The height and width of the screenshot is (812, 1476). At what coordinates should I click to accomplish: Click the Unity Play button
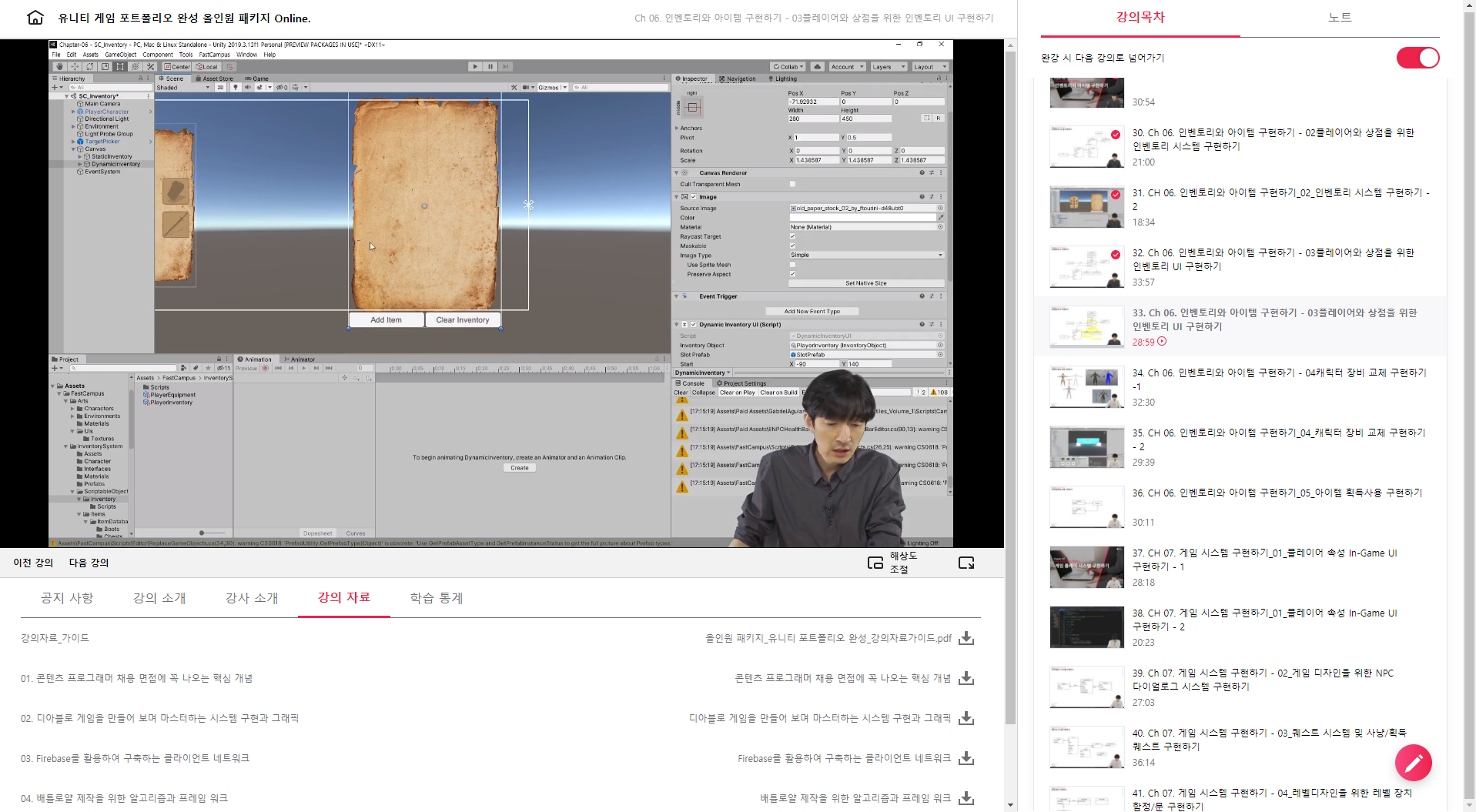475,67
